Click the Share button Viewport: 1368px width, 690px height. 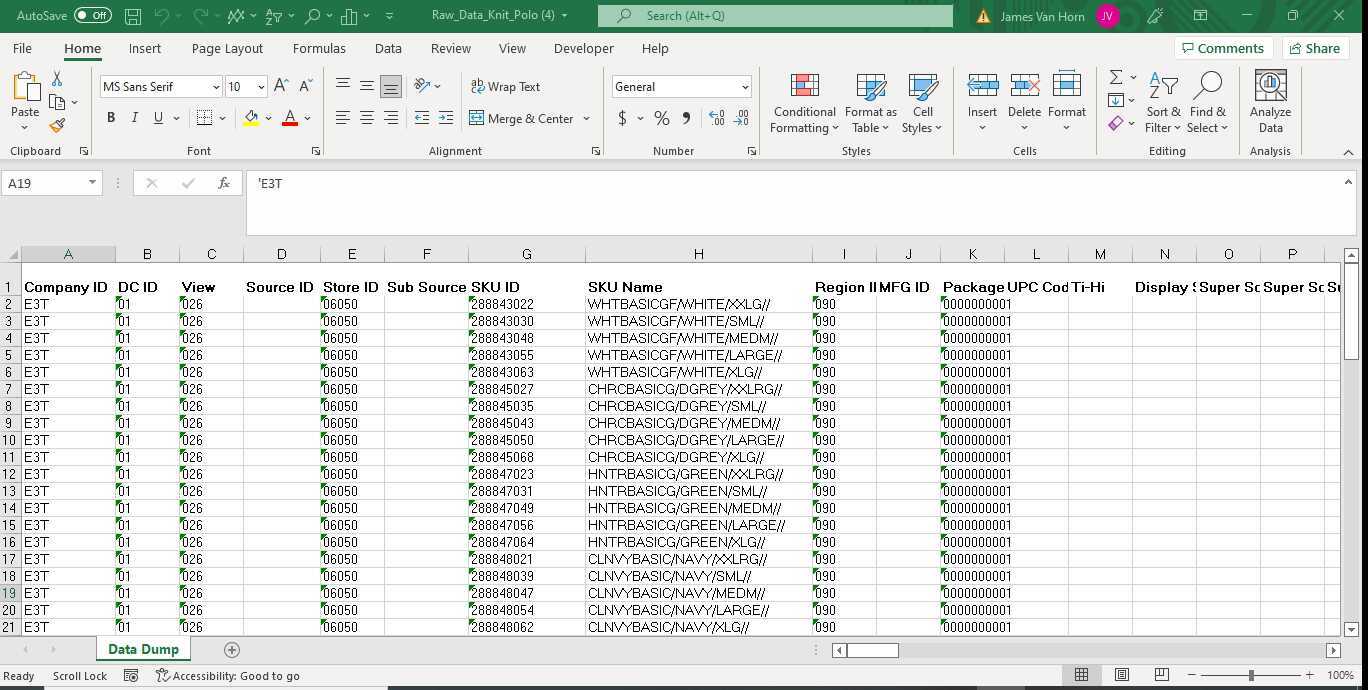pos(1314,48)
